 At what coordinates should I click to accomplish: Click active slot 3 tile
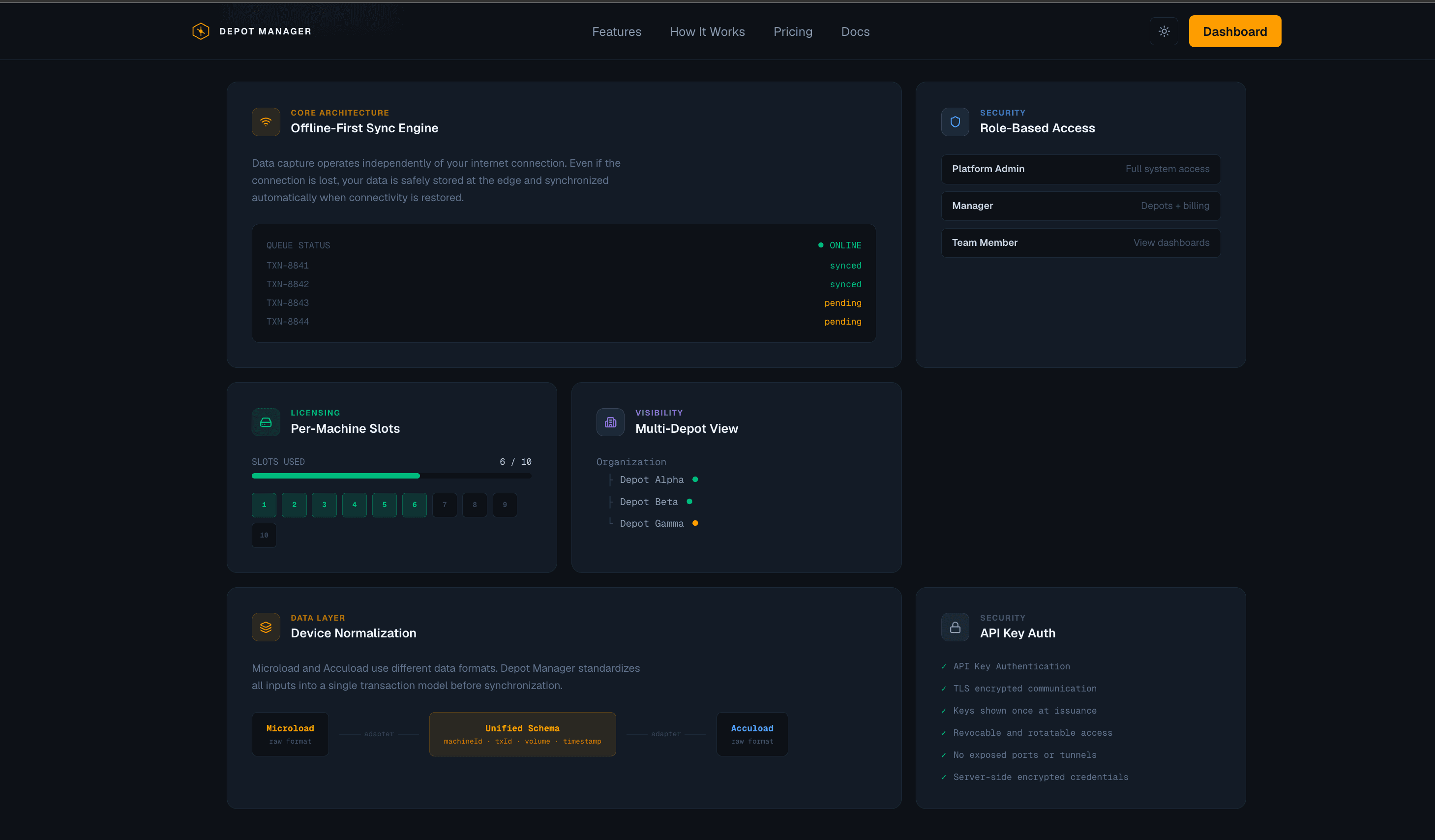pyautogui.click(x=324, y=505)
